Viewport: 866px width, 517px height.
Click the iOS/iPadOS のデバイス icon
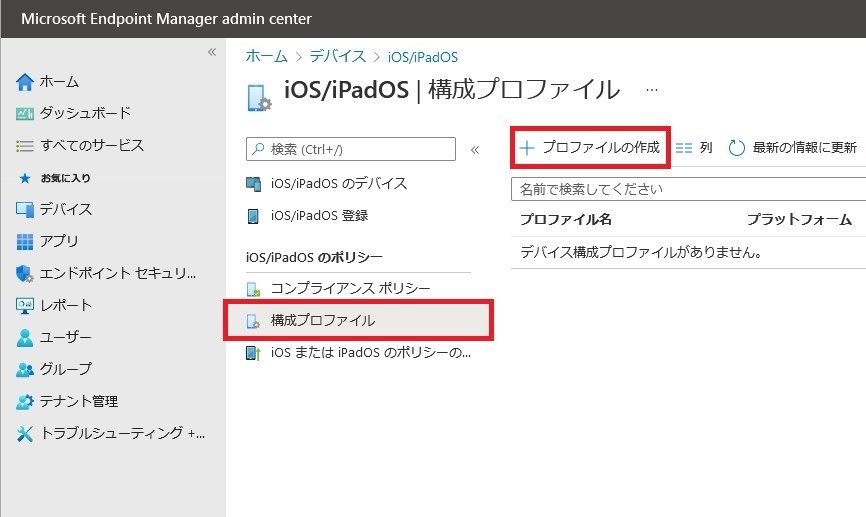click(x=254, y=184)
